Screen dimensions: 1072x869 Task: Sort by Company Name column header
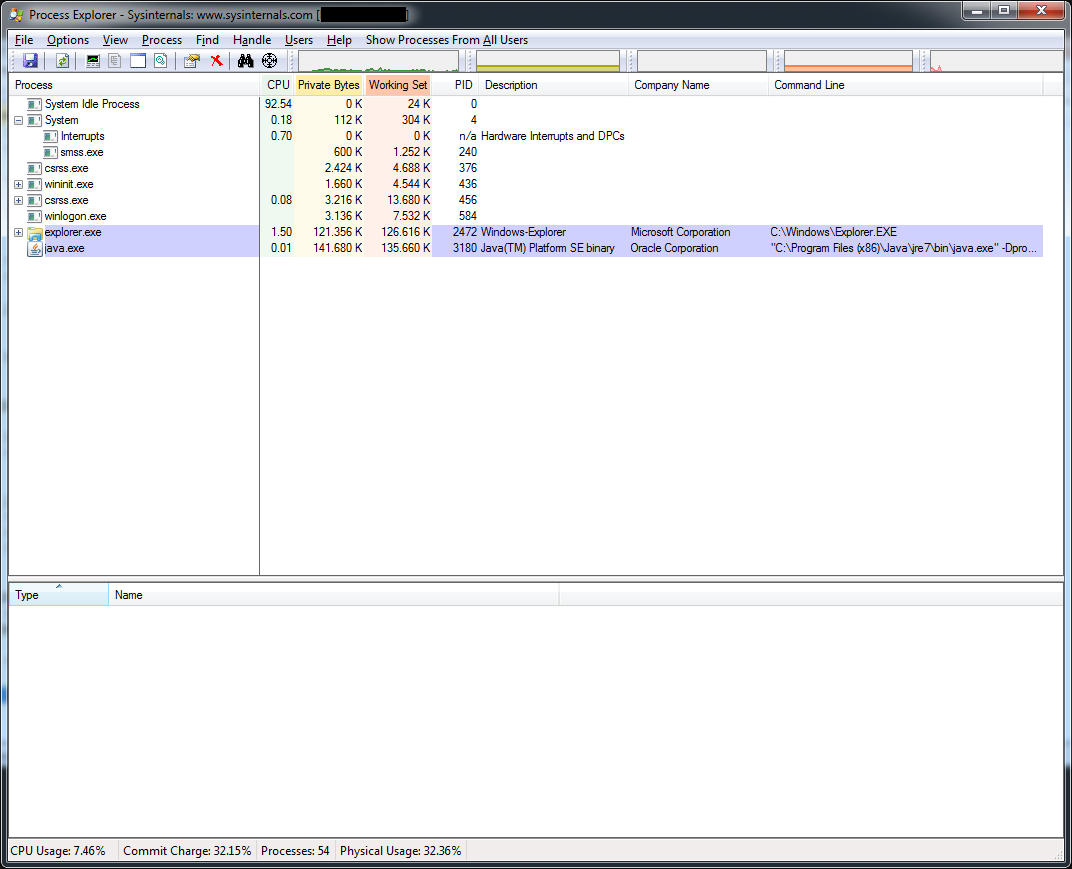tap(698, 85)
